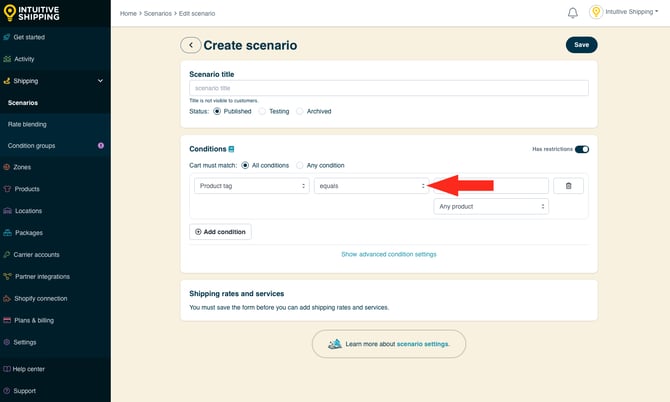Open Condition groups in sidebar
The height and width of the screenshot is (402, 670).
point(32,145)
